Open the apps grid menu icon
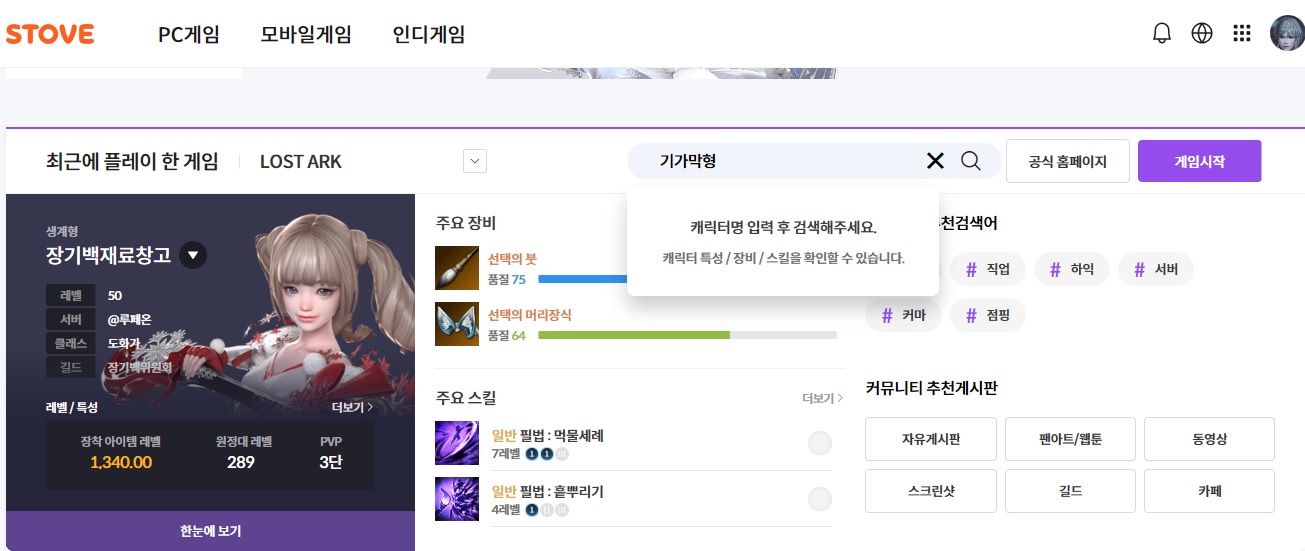This screenshot has height=551, width=1305. pos(1242,34)
